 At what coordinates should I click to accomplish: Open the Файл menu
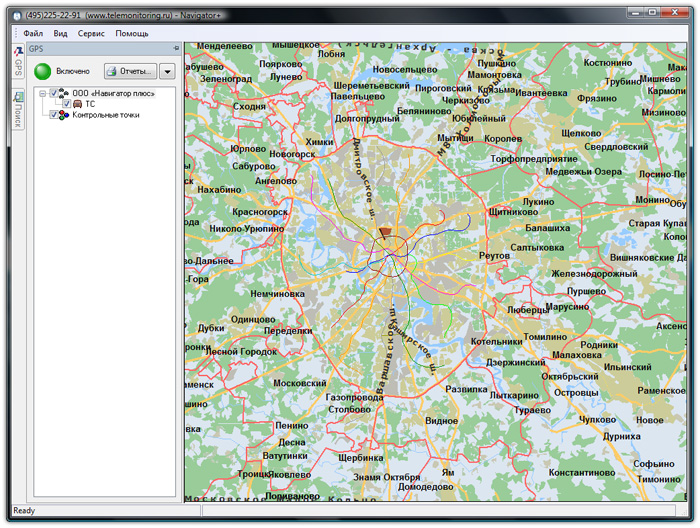[x=33, y=33]
